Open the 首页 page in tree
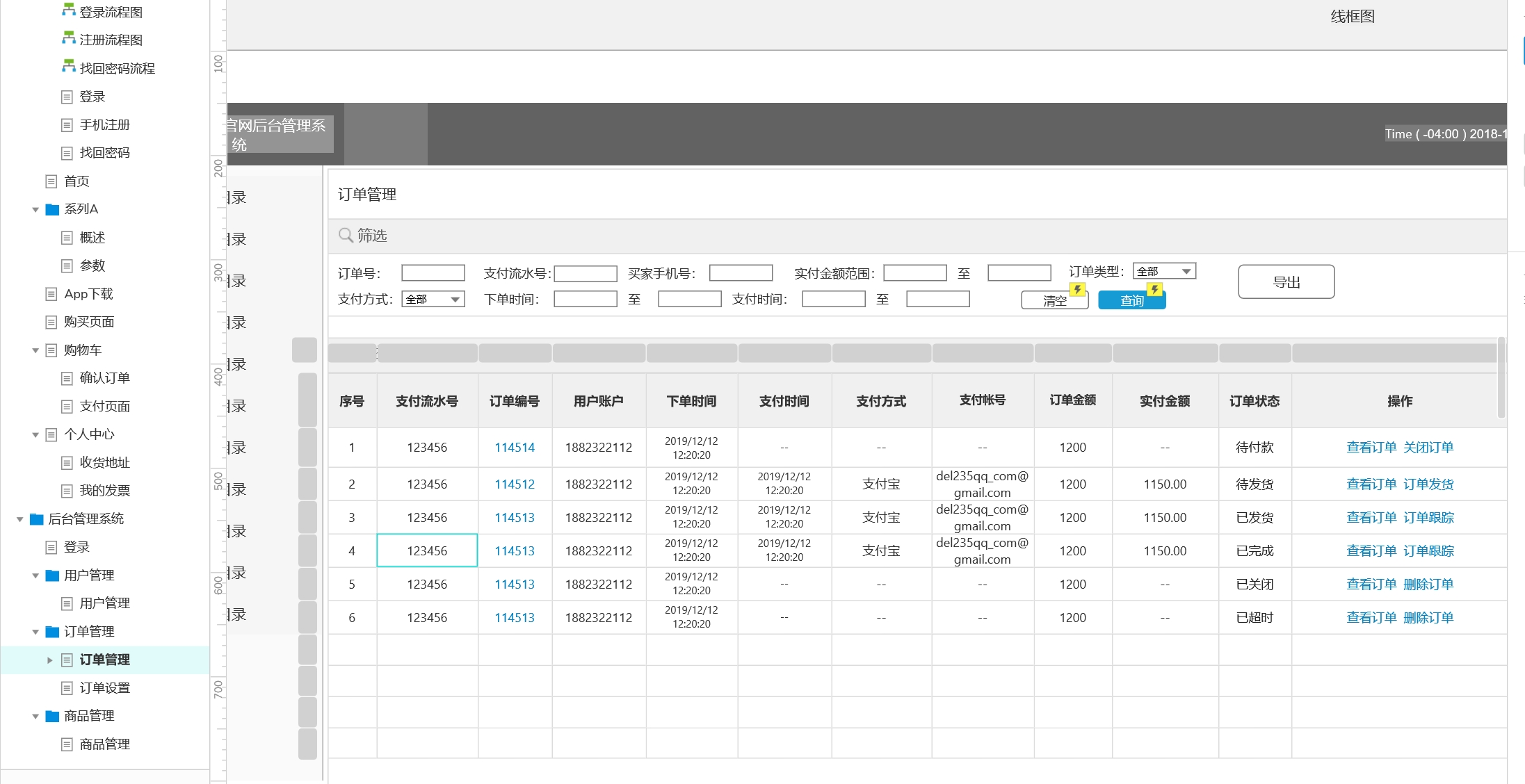This screenshot has height=784, width=1525. (76, 181)
